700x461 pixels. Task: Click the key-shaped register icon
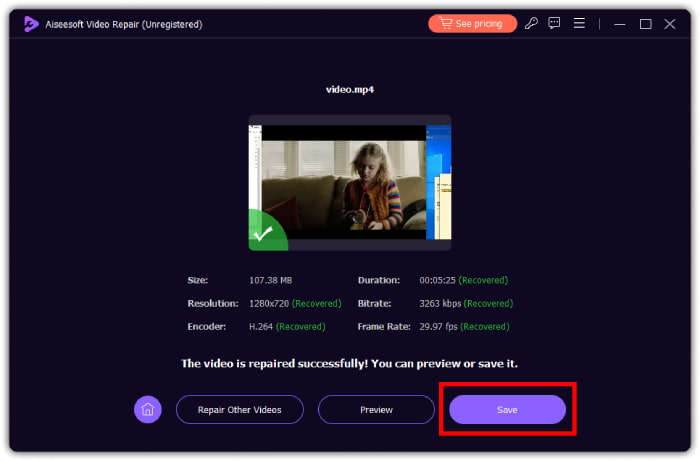click(532, 23)
